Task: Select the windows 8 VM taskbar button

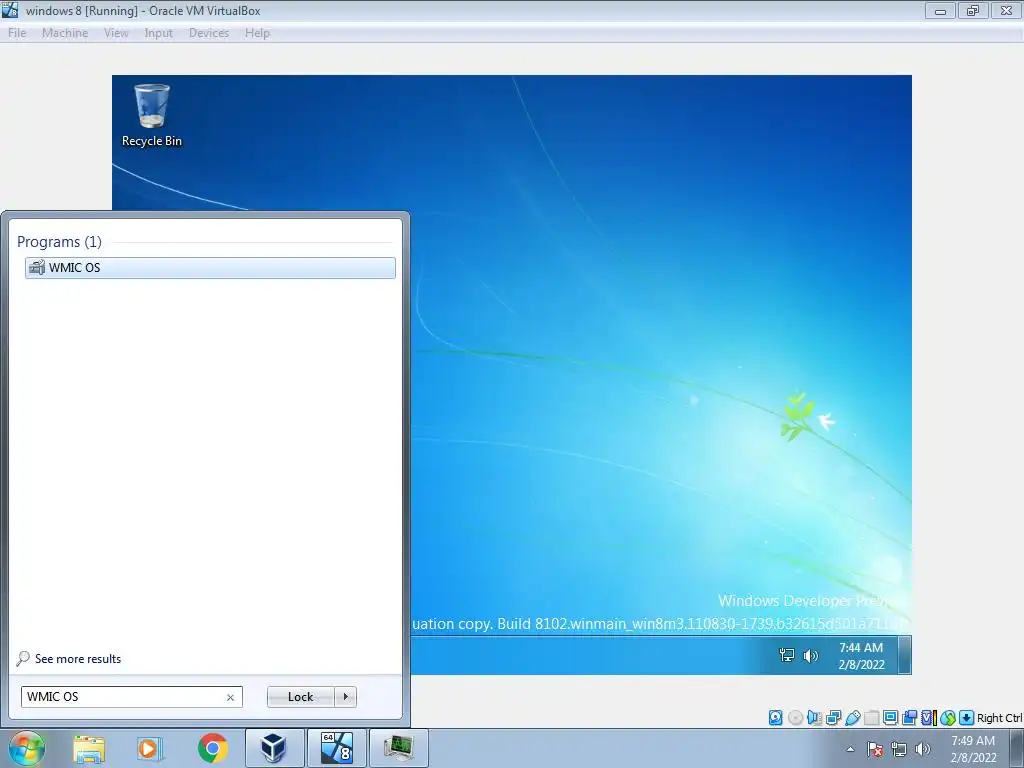Action: [x=336, y=748]
